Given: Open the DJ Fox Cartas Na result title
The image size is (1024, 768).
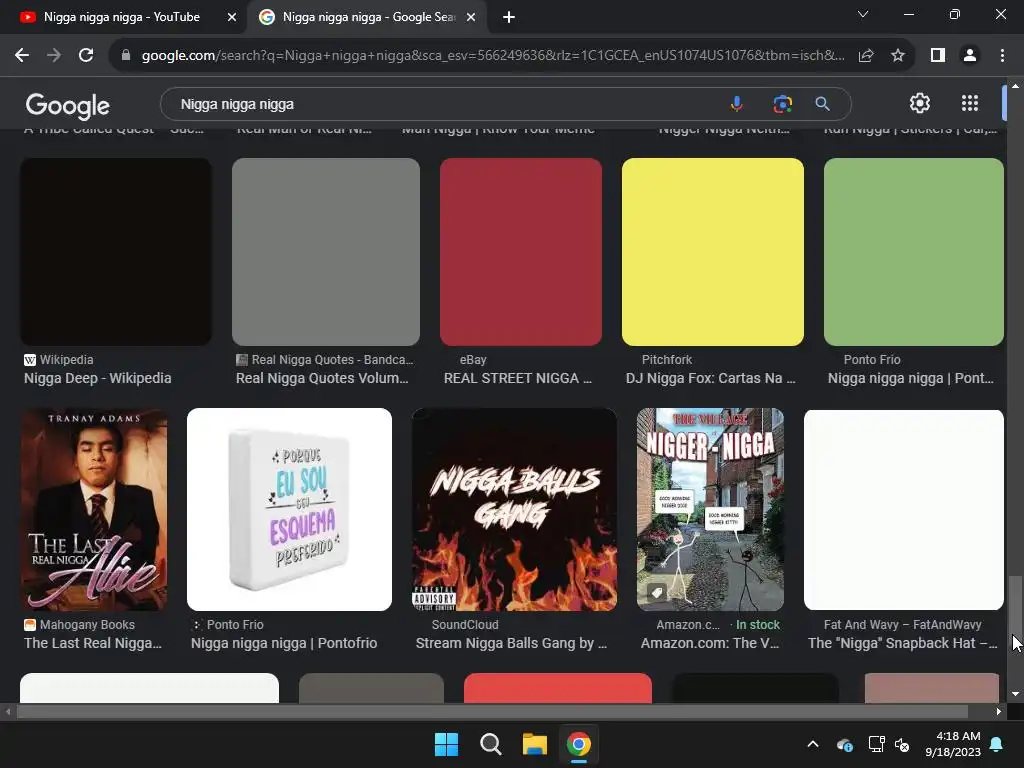Looking at the screenshot, I should tap(711, 378).
